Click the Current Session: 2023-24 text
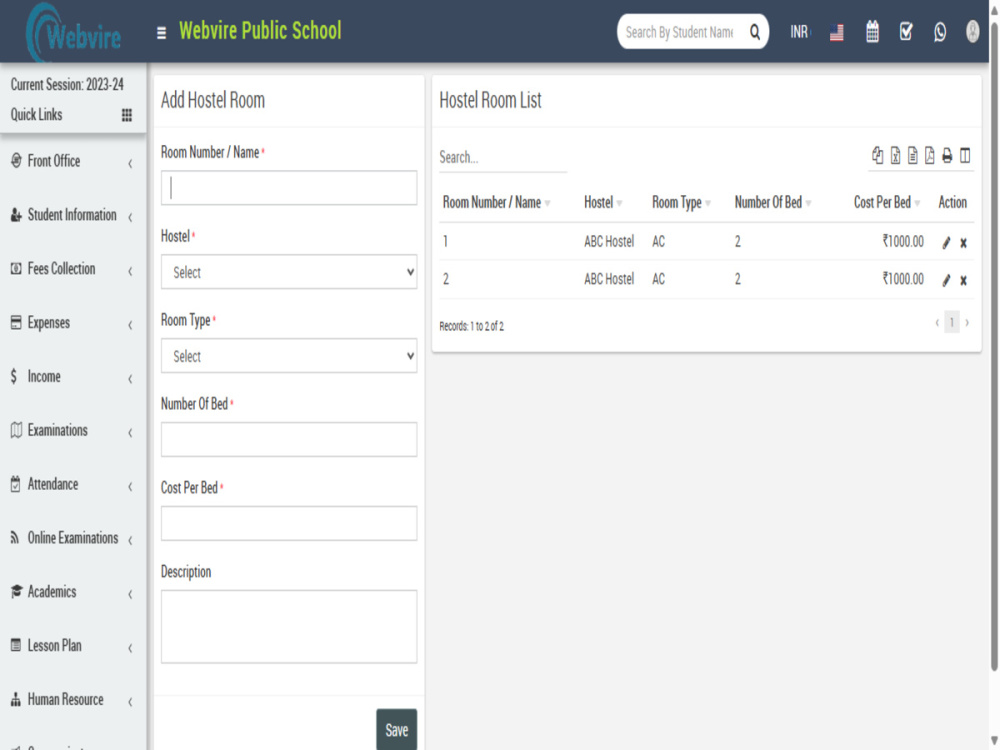Screen dimensions: 1000x750 click(67, 85)
